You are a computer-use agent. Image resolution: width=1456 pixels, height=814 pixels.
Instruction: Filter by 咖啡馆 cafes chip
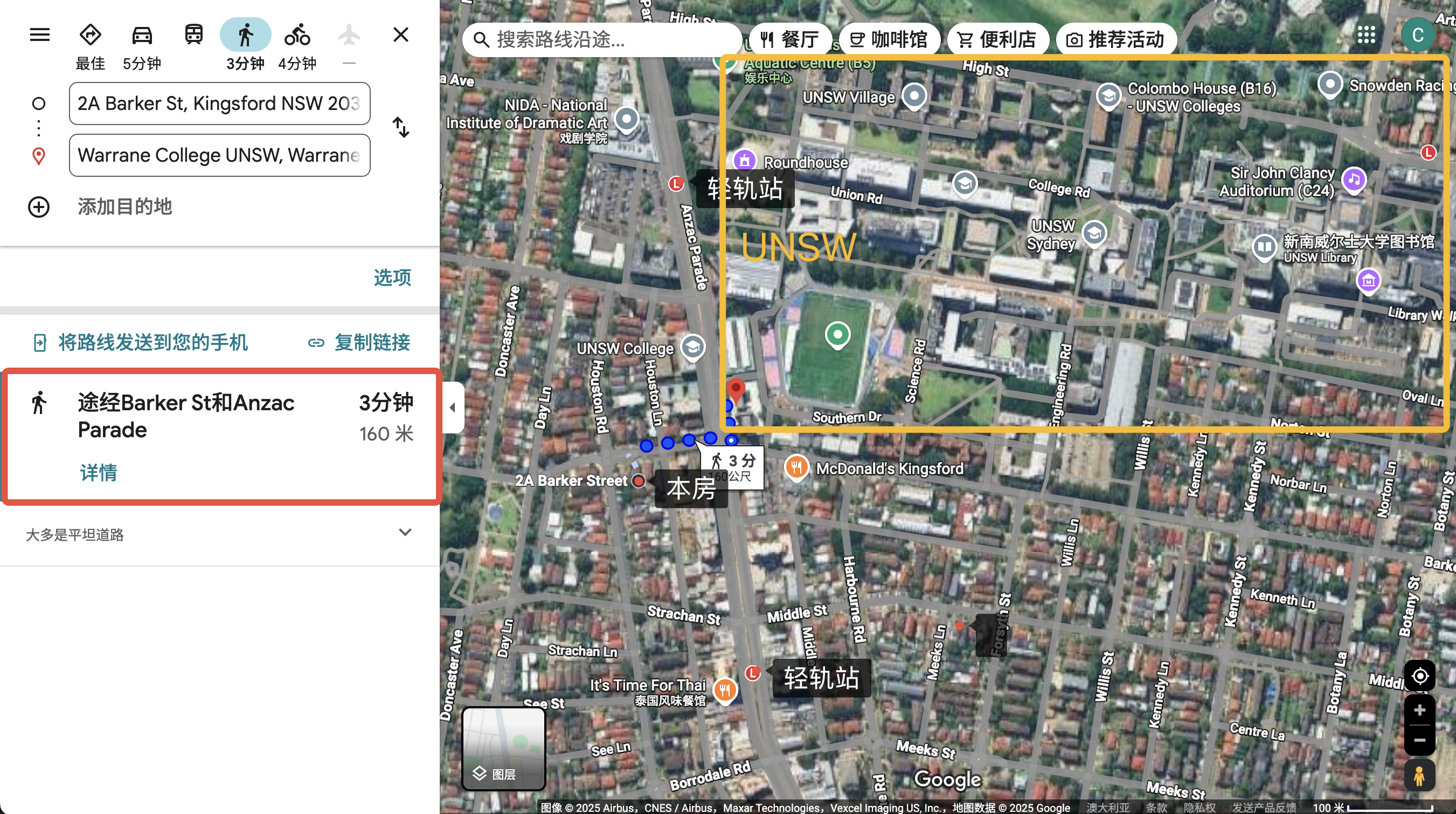tap(890, 39)
